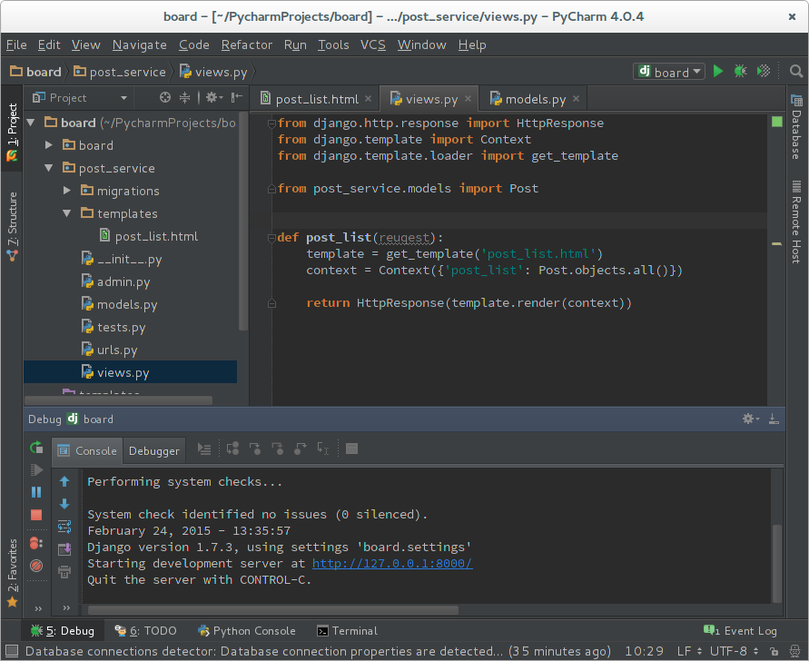Collapse the board root project node

[x=31, y=123]
